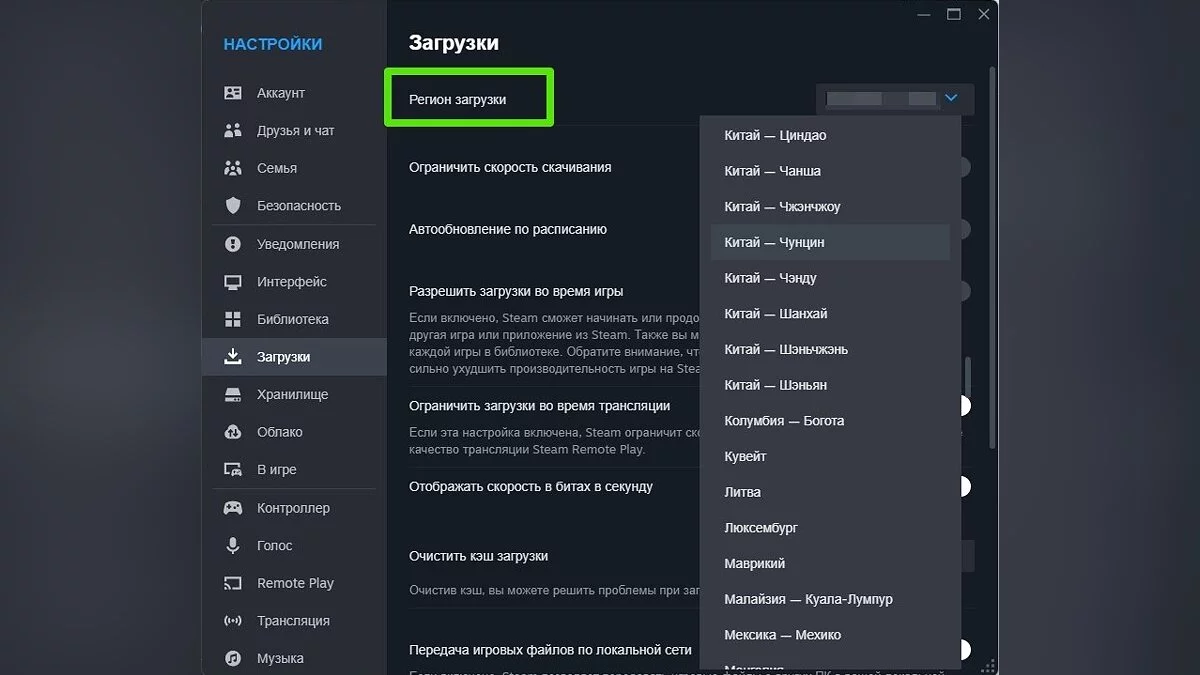
Task: Open the Интерфейс settings section
Action: point(294,282)
